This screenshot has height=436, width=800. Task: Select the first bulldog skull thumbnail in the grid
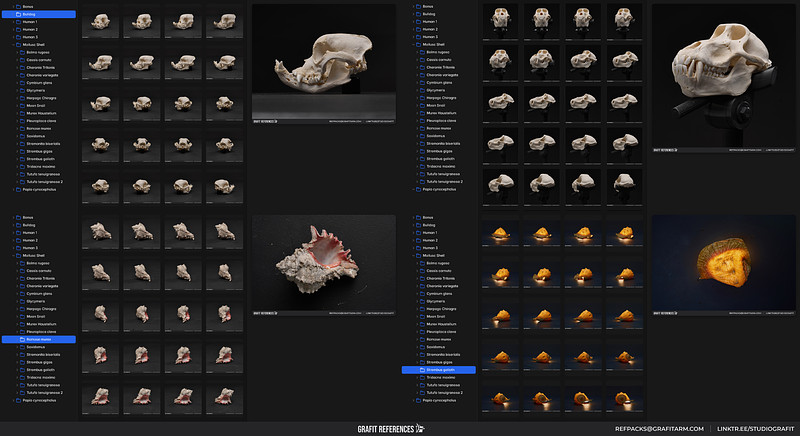click(101, 22)
